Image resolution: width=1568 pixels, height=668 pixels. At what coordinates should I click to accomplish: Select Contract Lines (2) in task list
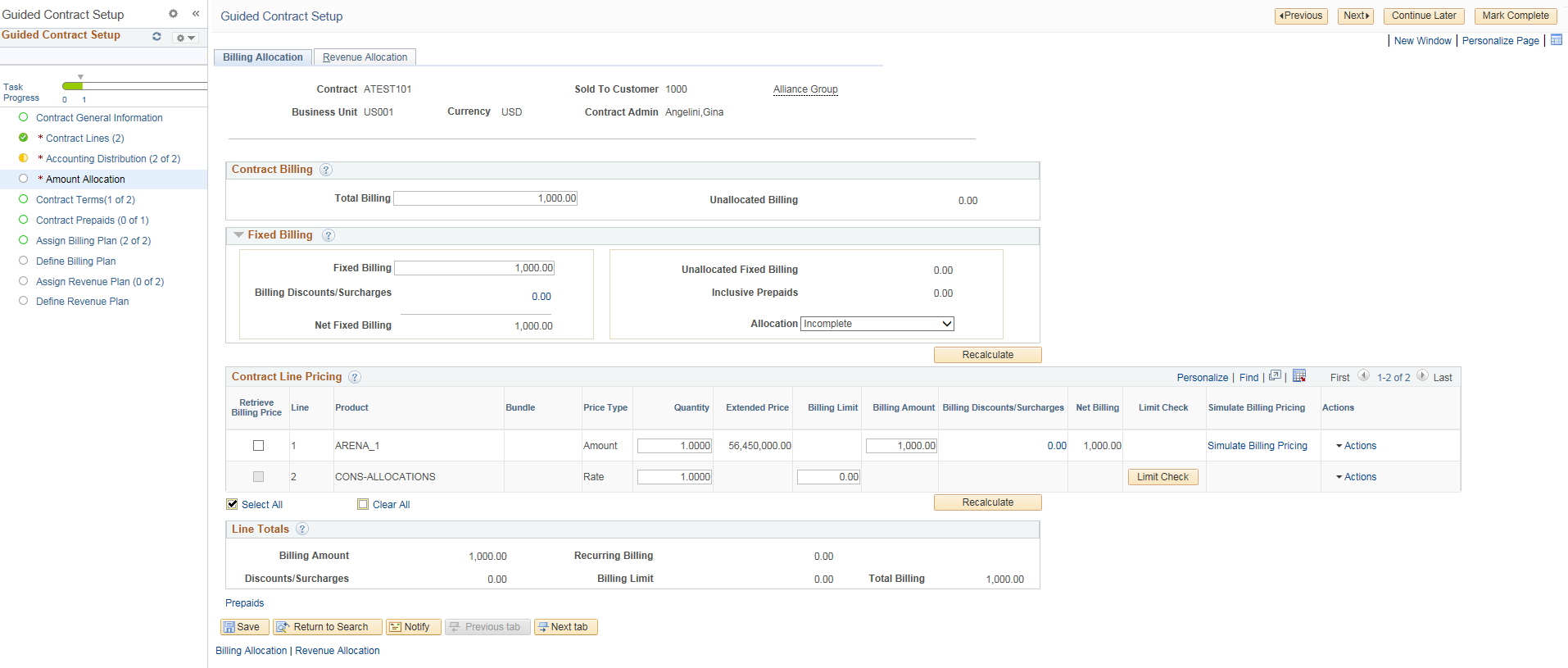(85, 139)
